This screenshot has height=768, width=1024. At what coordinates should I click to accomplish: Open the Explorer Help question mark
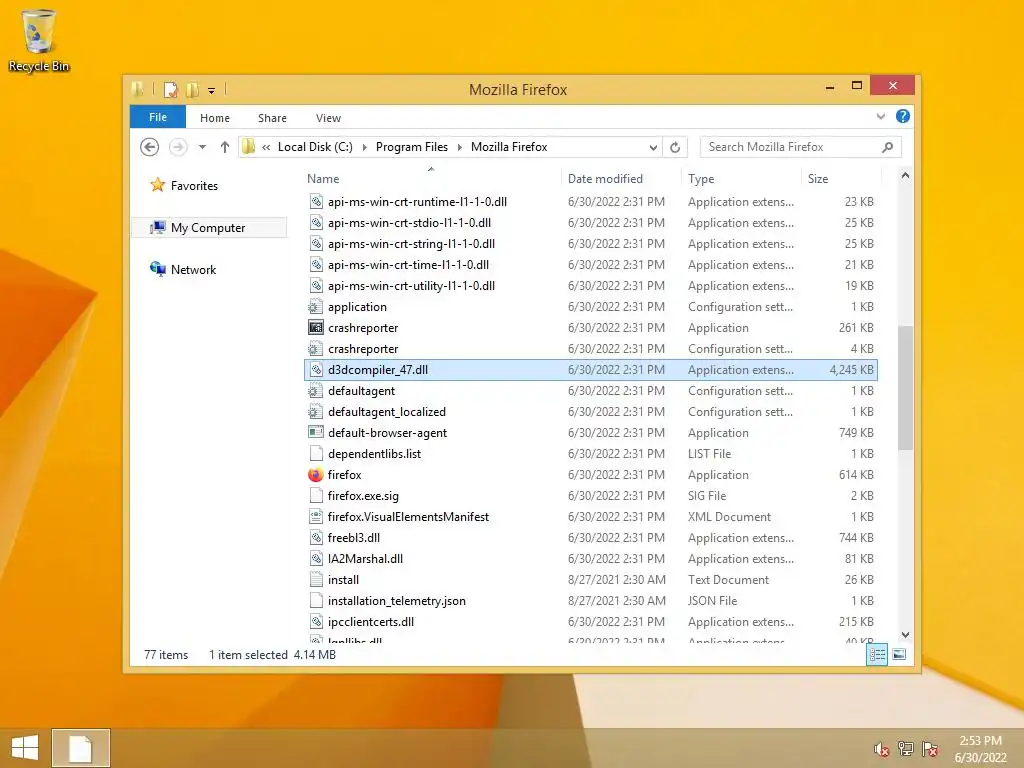pyautogui.click(x=903, y=116)
